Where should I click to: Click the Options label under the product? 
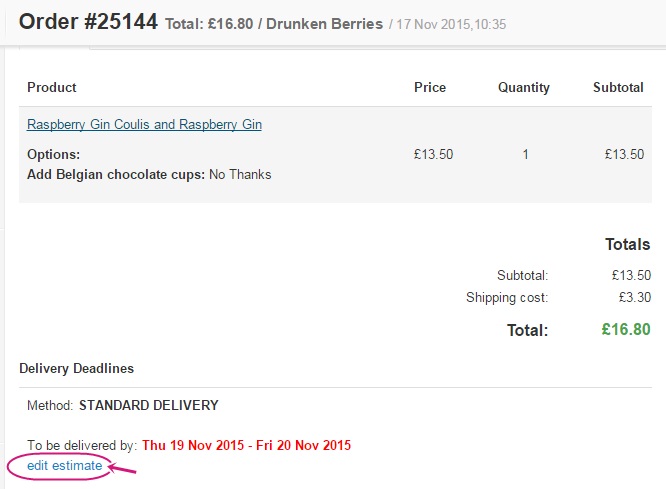53,155
